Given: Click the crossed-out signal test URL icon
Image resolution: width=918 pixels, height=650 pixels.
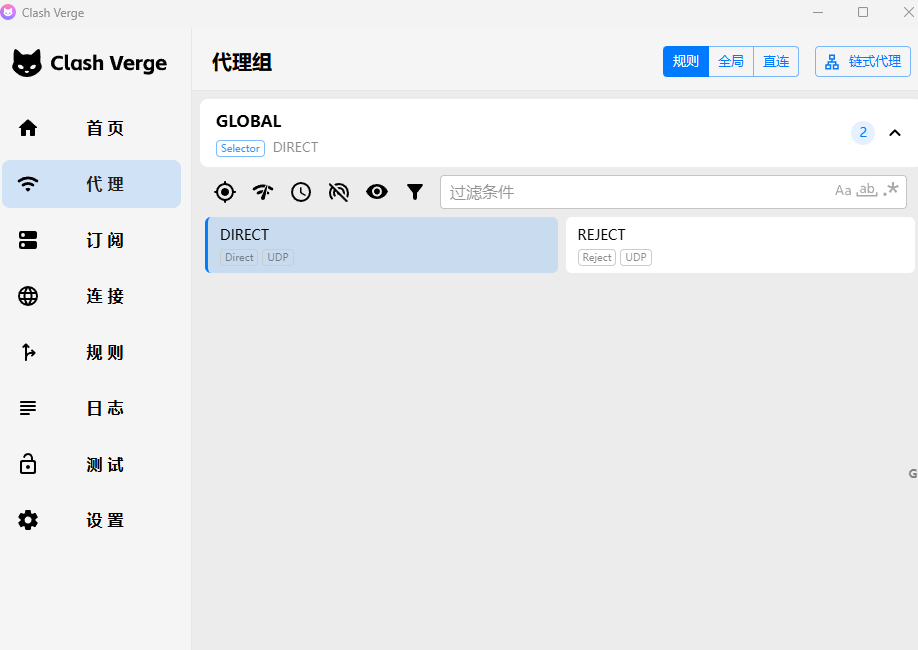Looking at the screenshot, I should 339,192.
